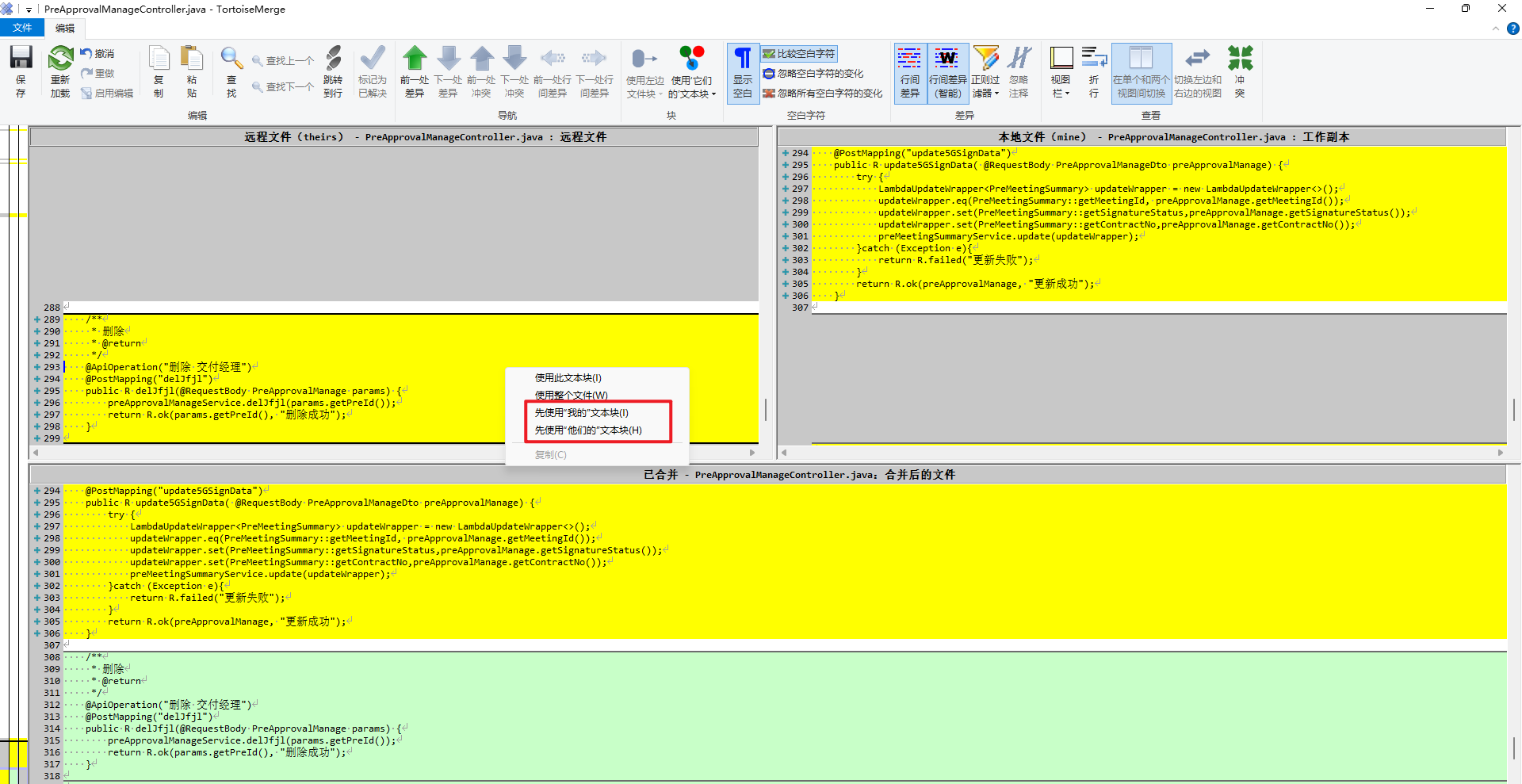Open the 文件 menu
Screen dimensions: 1522x784
(23, 27)
